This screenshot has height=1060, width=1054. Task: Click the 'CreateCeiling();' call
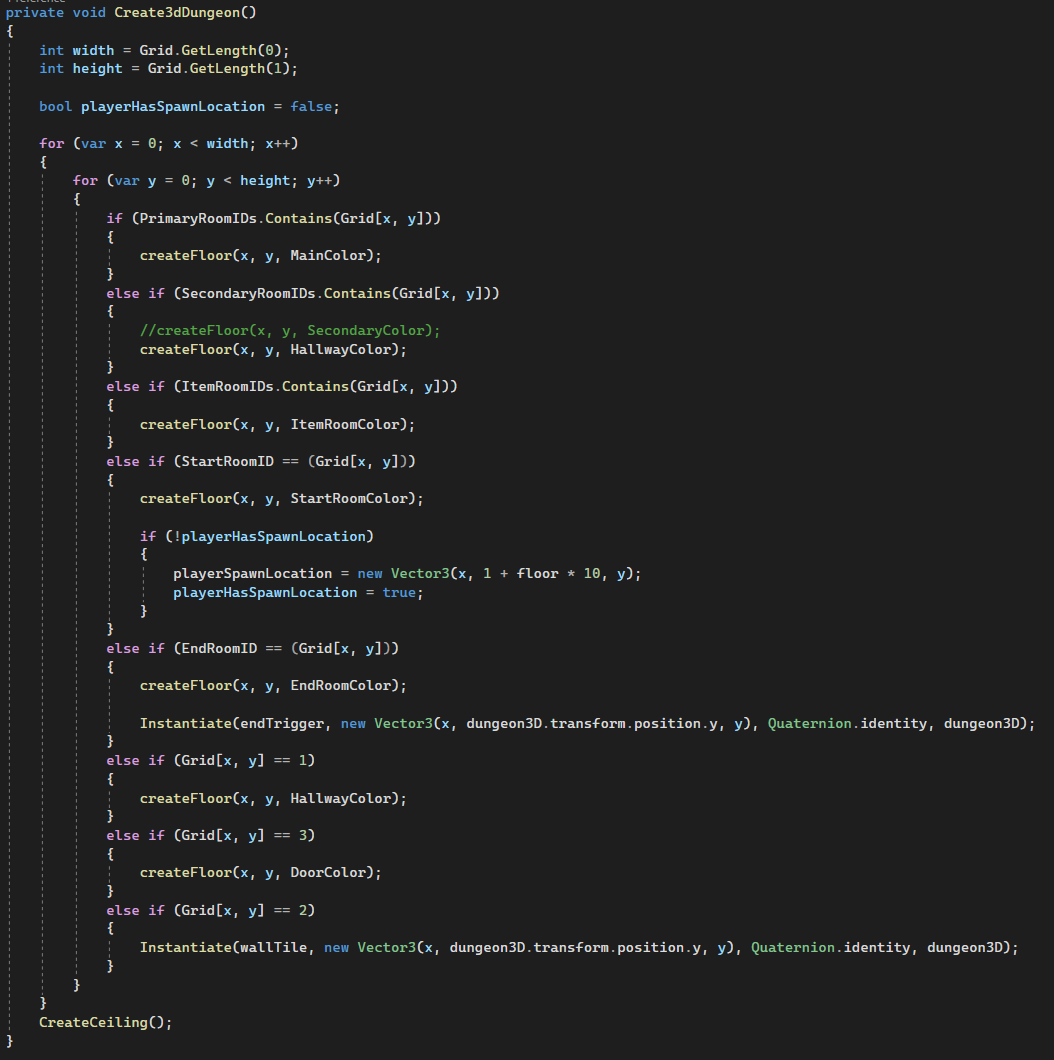pyautogui.click(x=105, y=1023)
